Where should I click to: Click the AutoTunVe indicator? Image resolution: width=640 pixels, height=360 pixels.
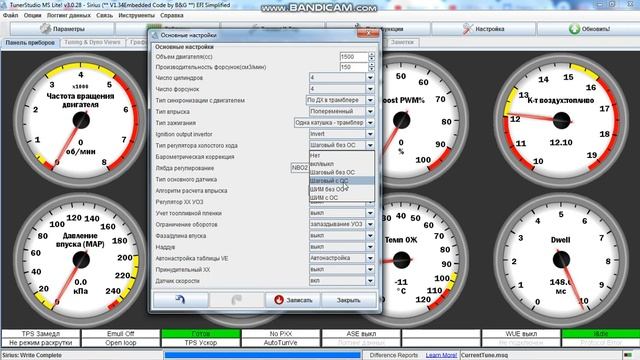280,343
